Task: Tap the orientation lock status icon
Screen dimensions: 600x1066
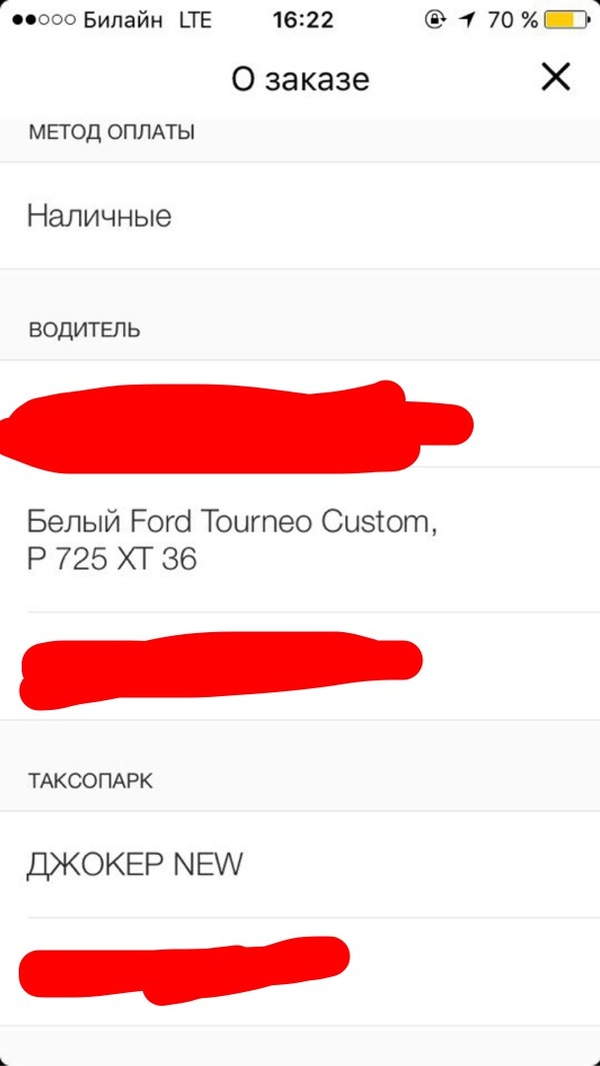Action: (x=435, y=21)
